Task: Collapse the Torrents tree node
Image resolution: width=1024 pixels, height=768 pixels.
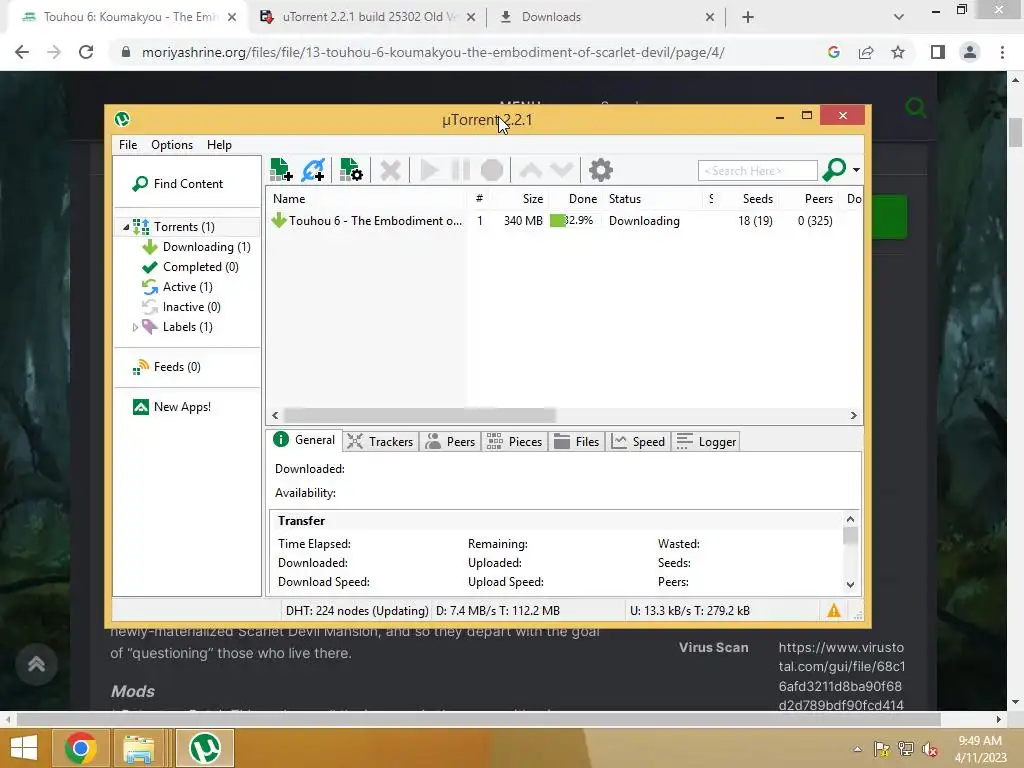Action: pyautogui.click(x=126, y=227)
